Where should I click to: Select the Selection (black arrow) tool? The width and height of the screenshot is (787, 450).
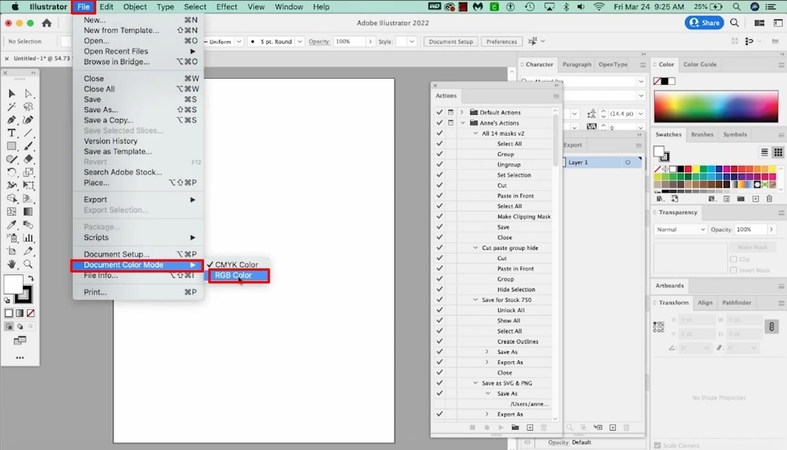[x=12, y=94]
